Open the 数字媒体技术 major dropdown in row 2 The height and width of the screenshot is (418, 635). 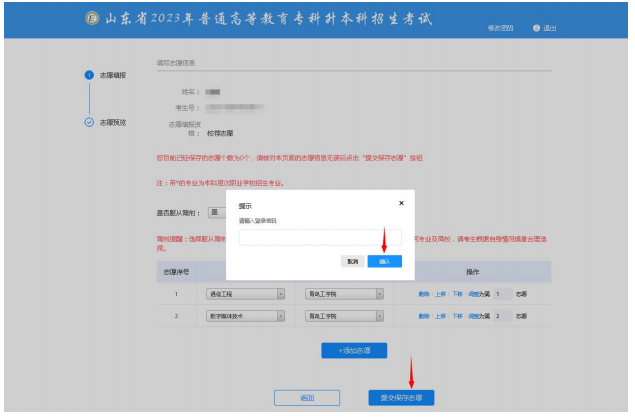coord(245,316)
